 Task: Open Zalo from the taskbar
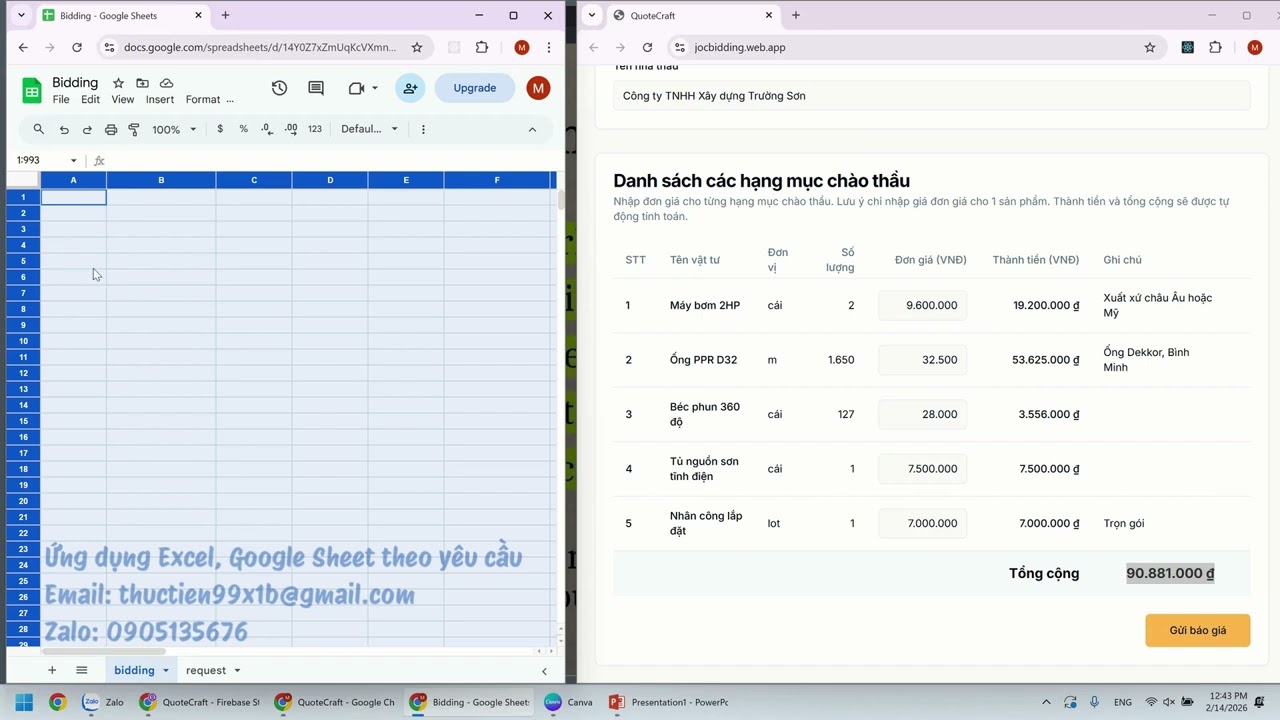(103, 702)
